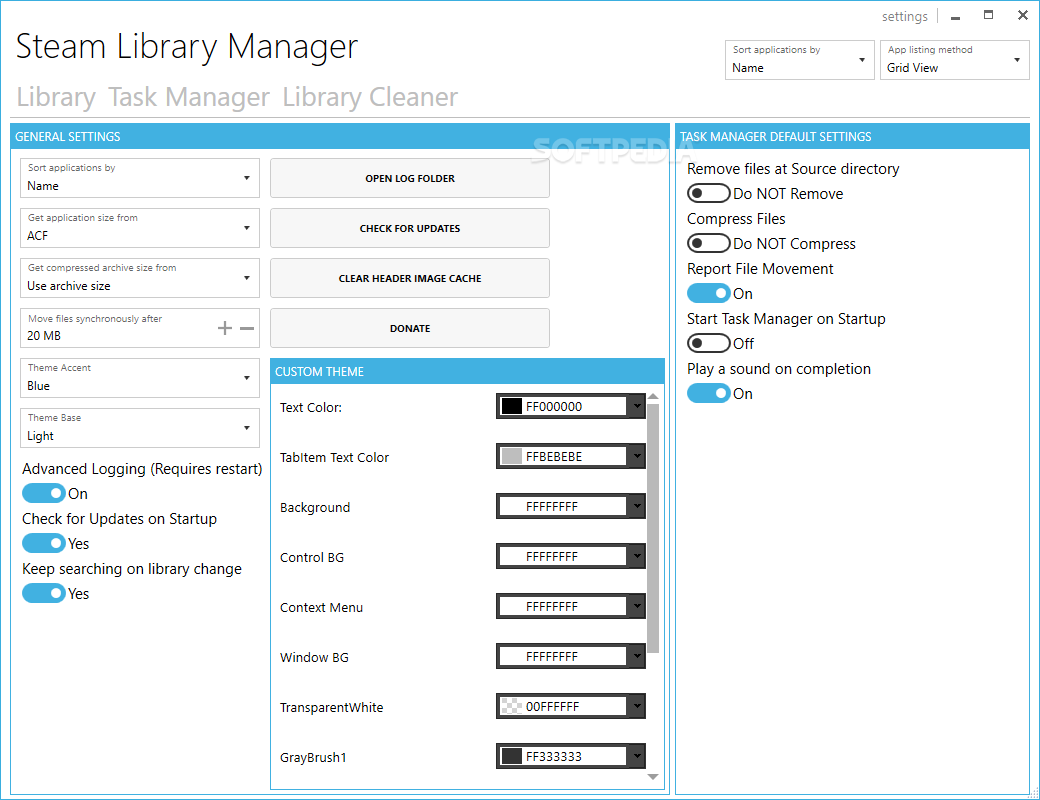Click the Custom Theme scrollbar thumb
The height and width of the screenshot is (800, 1040).
pyautogui.click(x=653, y=528)
